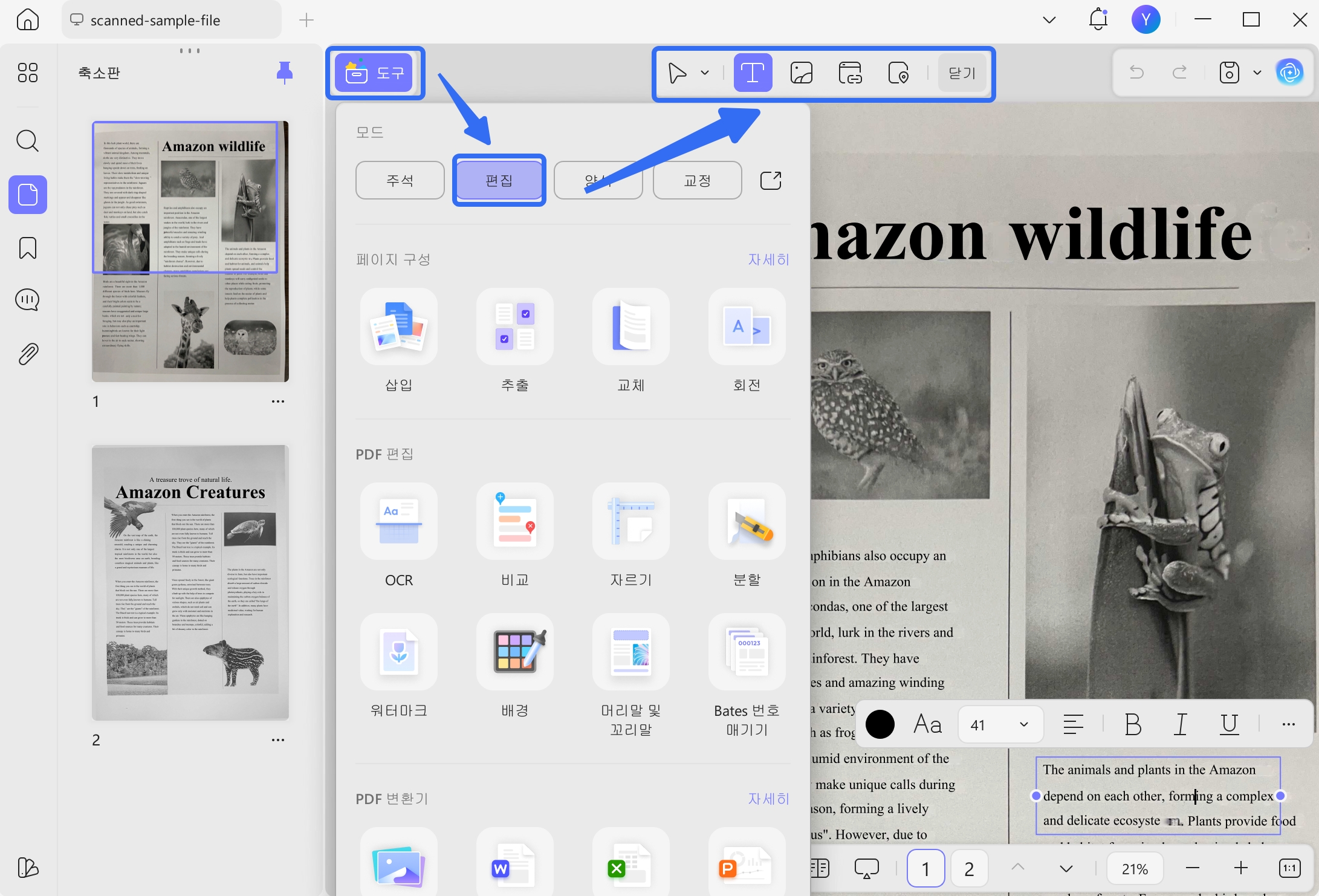Open the black text color swatch
Screen dimensions: 1319x896
pos(880,724)
